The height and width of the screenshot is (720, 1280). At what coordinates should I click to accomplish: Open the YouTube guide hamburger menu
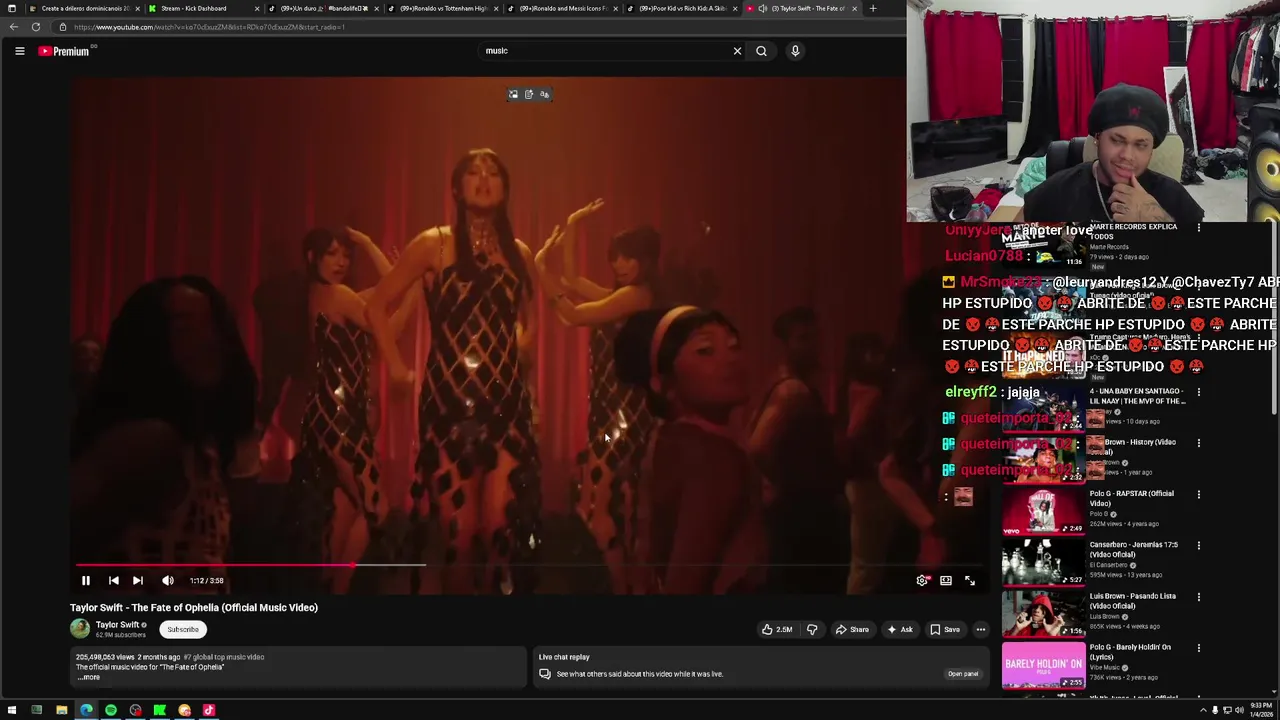tap(19, 51)
